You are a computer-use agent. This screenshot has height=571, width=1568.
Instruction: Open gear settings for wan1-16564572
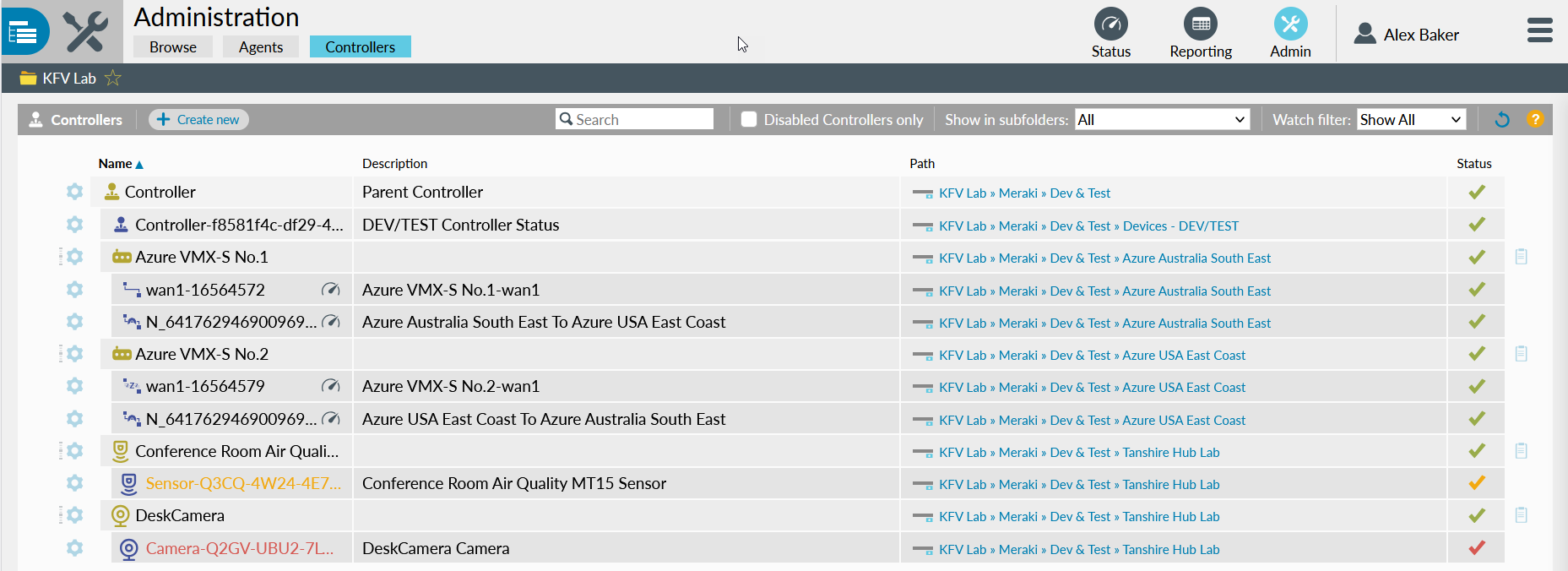tap(74, 290)
